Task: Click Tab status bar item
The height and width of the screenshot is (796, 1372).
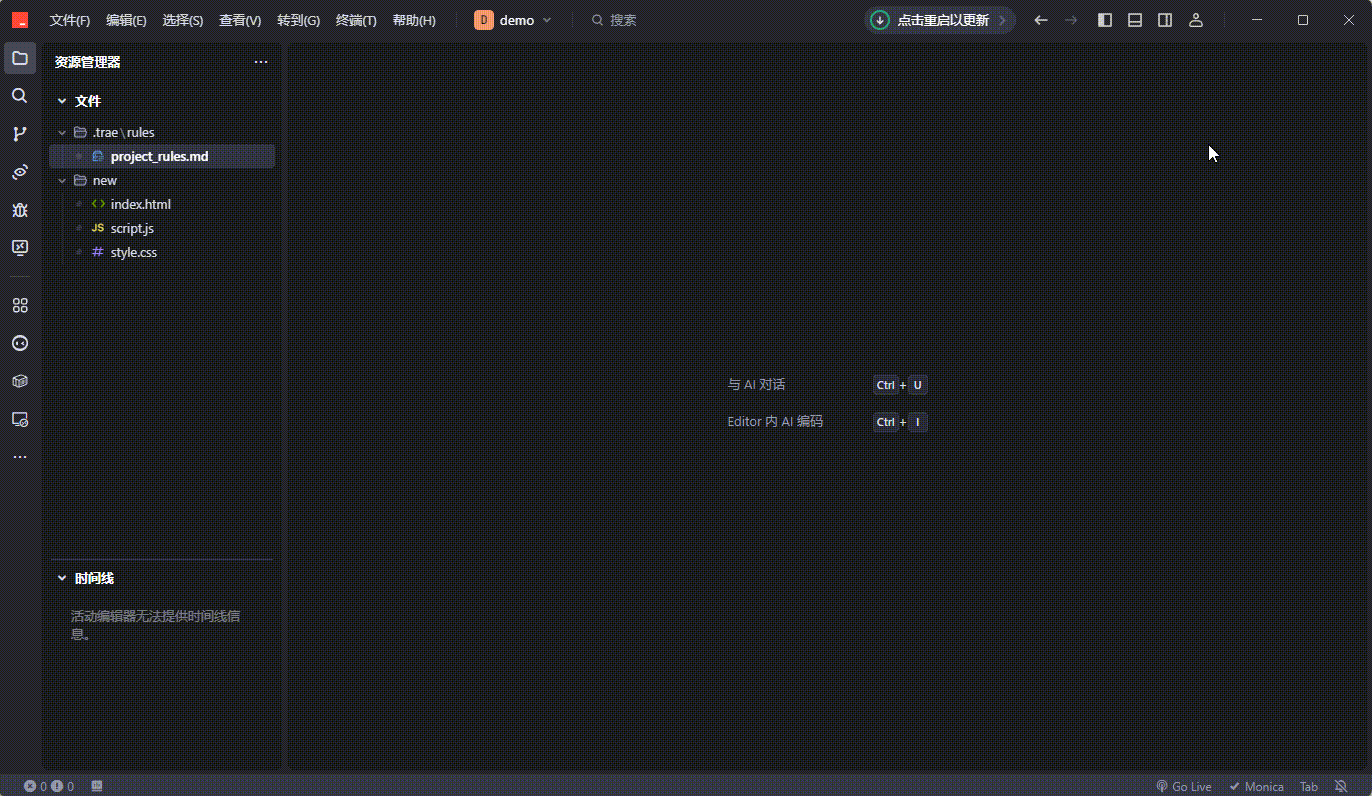Action: (x=1309, y=787)
